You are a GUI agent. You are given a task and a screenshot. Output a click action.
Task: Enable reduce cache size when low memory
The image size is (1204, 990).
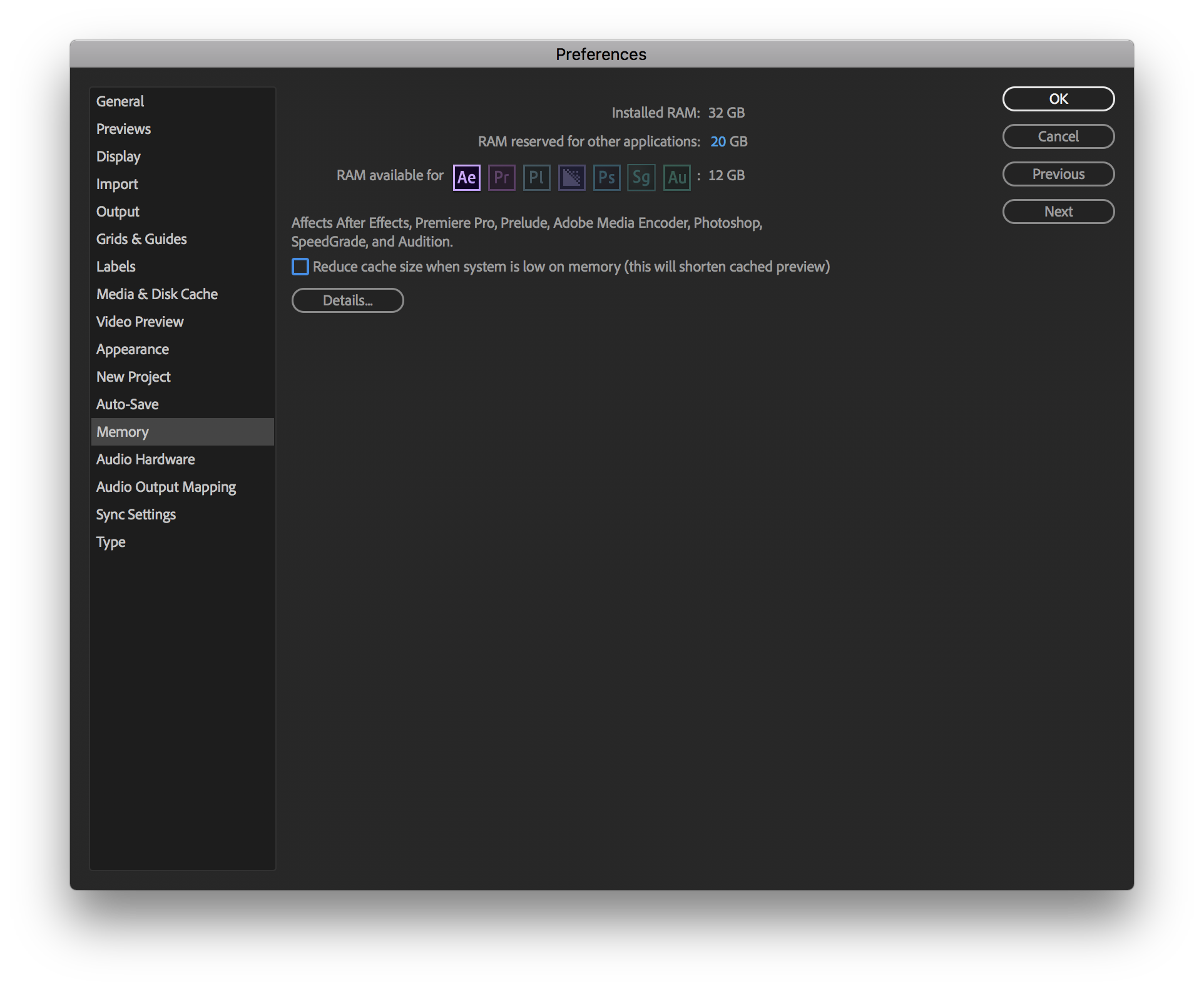pos(300,267)
